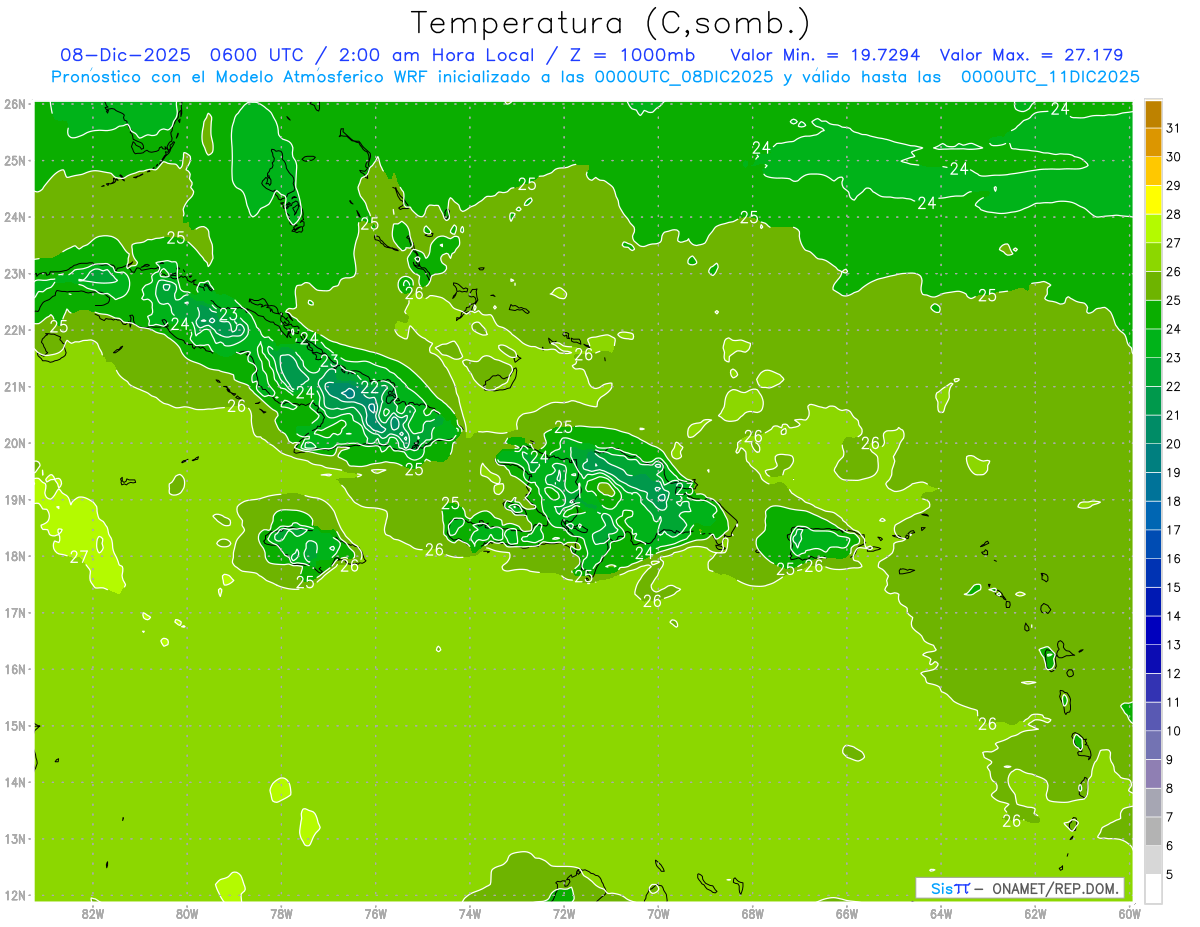Image resolution: width=1200 pixels, height=927 pixels.
Task: Click the "68W" longitude axis label
Action: point(753,913)
